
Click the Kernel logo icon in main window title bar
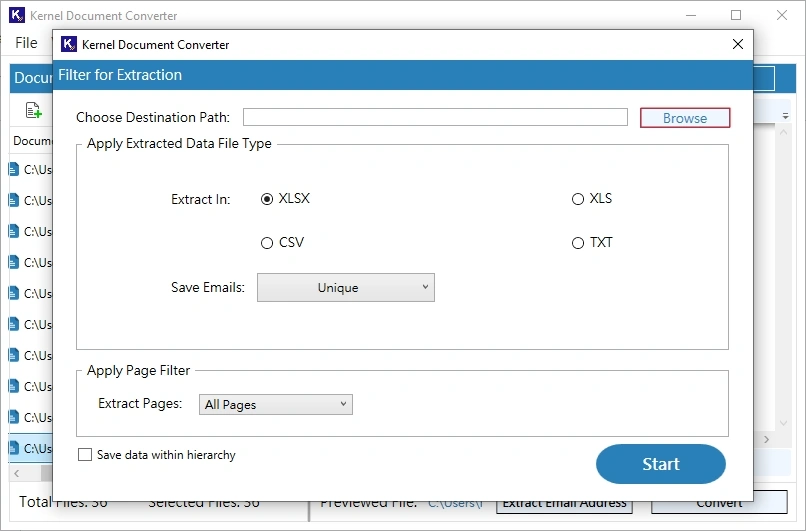point(17,15)
